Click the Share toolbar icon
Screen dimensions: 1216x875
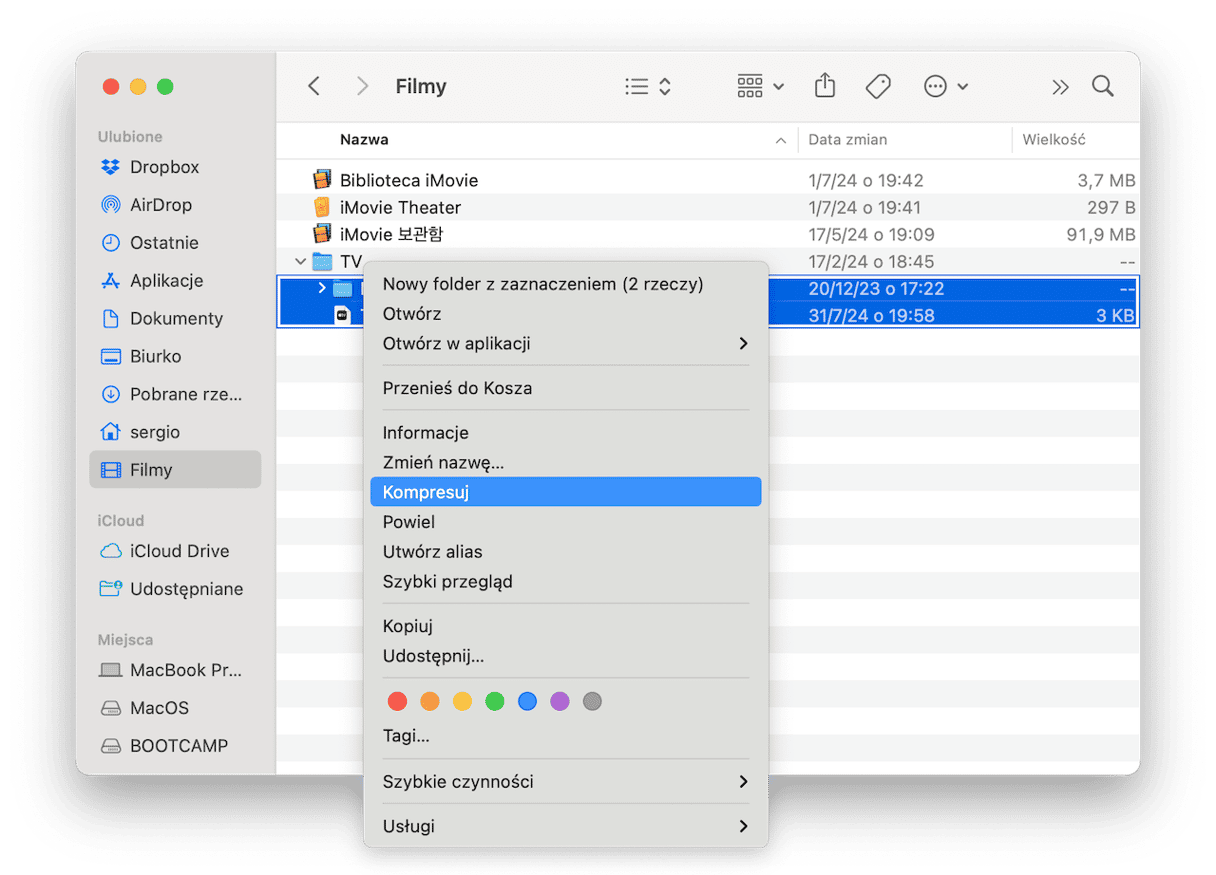point(825,86)
